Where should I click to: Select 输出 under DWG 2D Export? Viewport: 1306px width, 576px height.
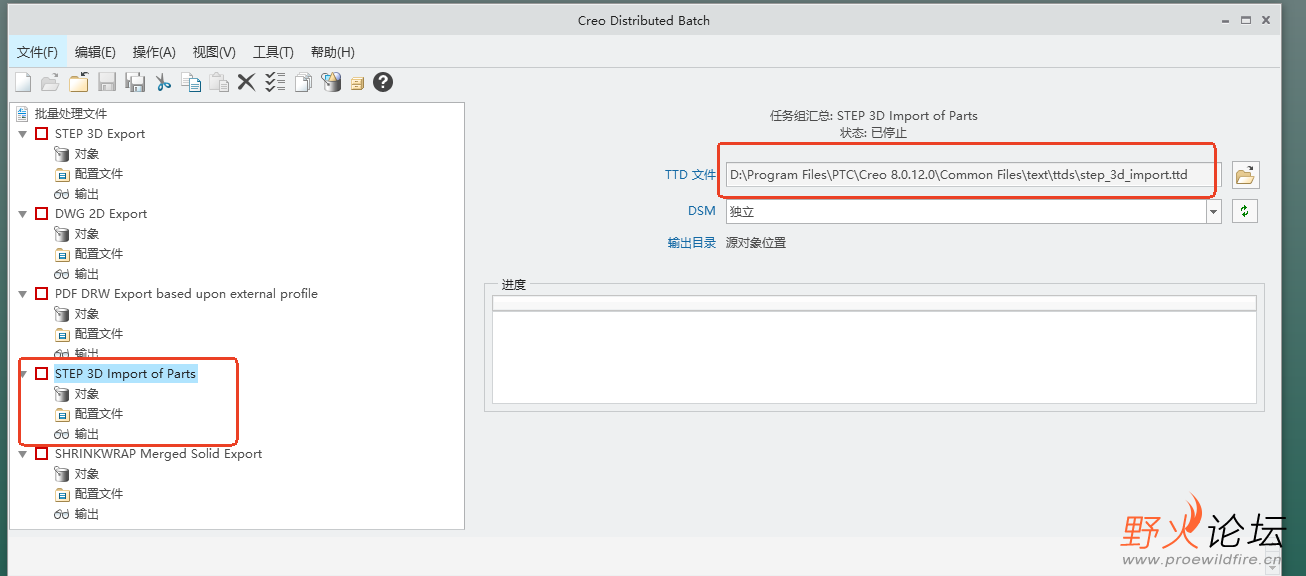pyautogui.click(x=87, y=274)
